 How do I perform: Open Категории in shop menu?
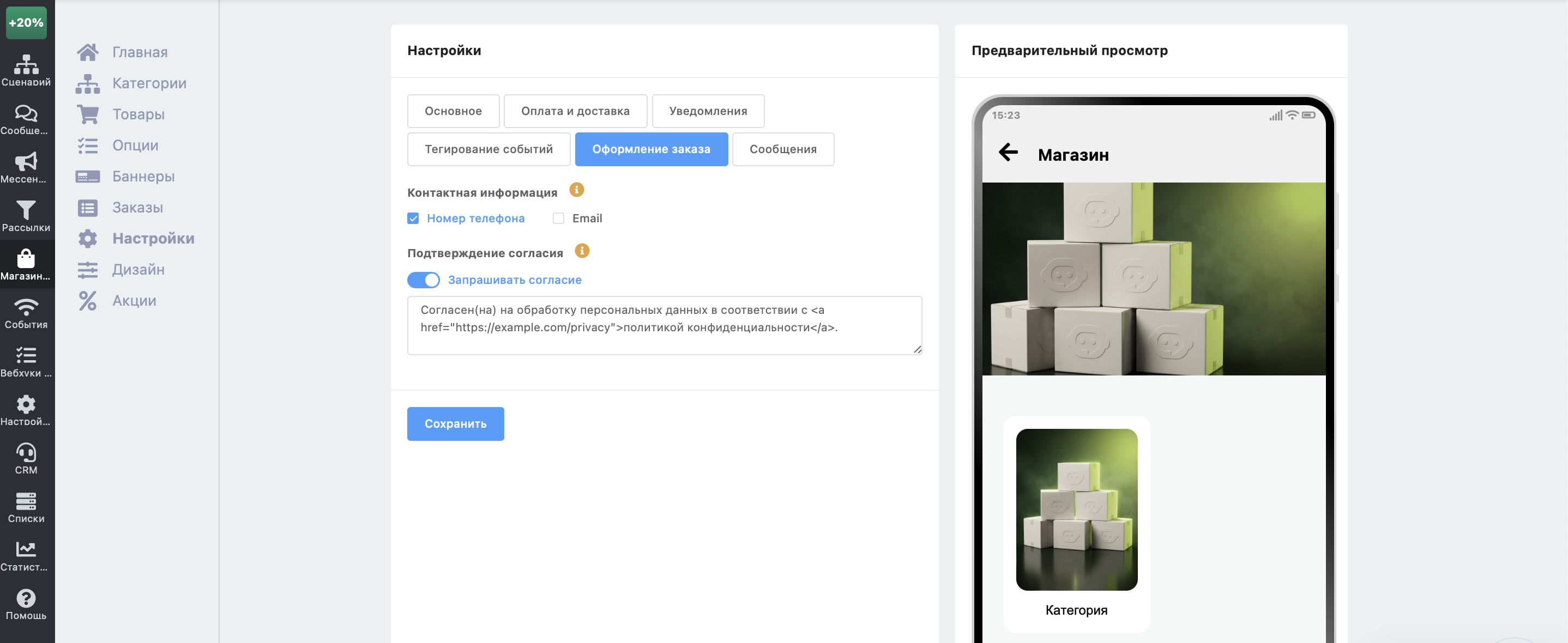pyautogui.click(x=131, y=83)
